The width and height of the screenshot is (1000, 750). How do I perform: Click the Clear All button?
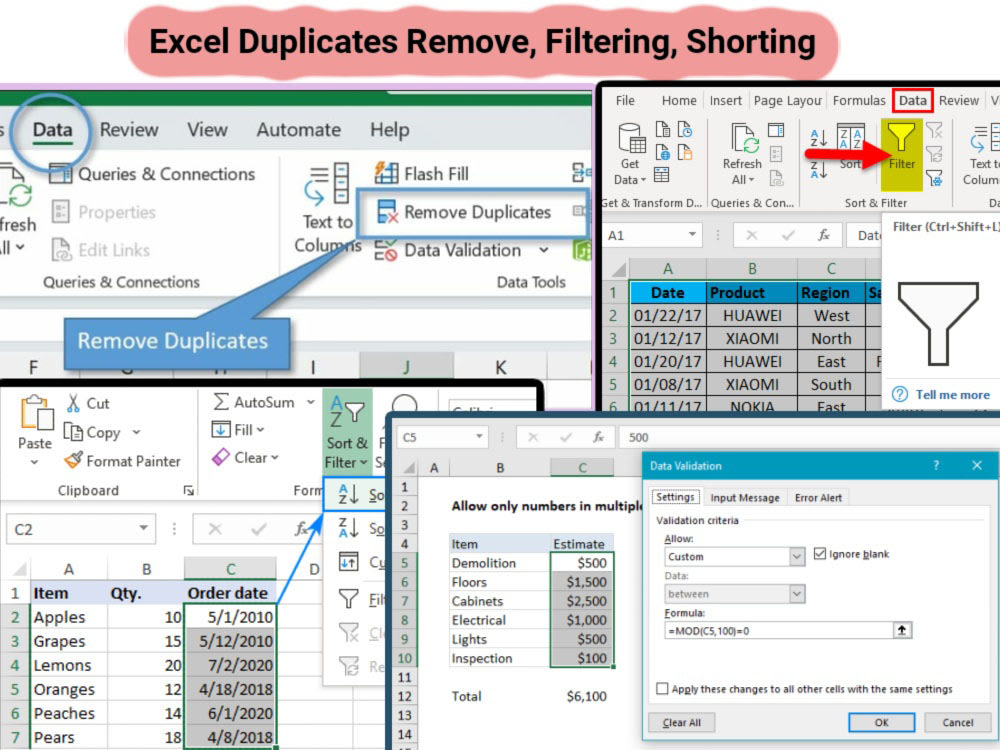[682, 722]
